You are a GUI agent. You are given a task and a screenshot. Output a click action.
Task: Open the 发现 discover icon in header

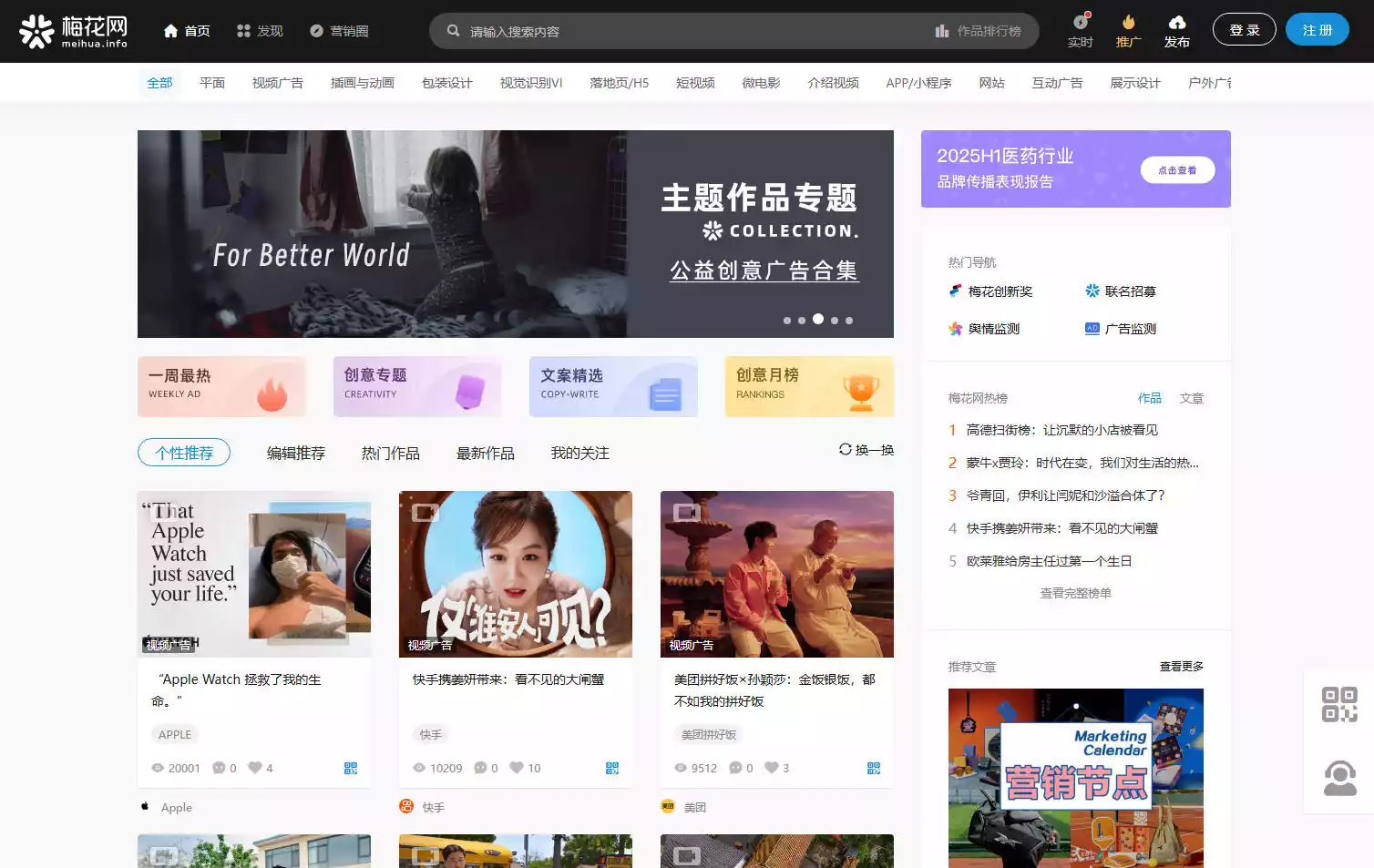tap(243, 31)
